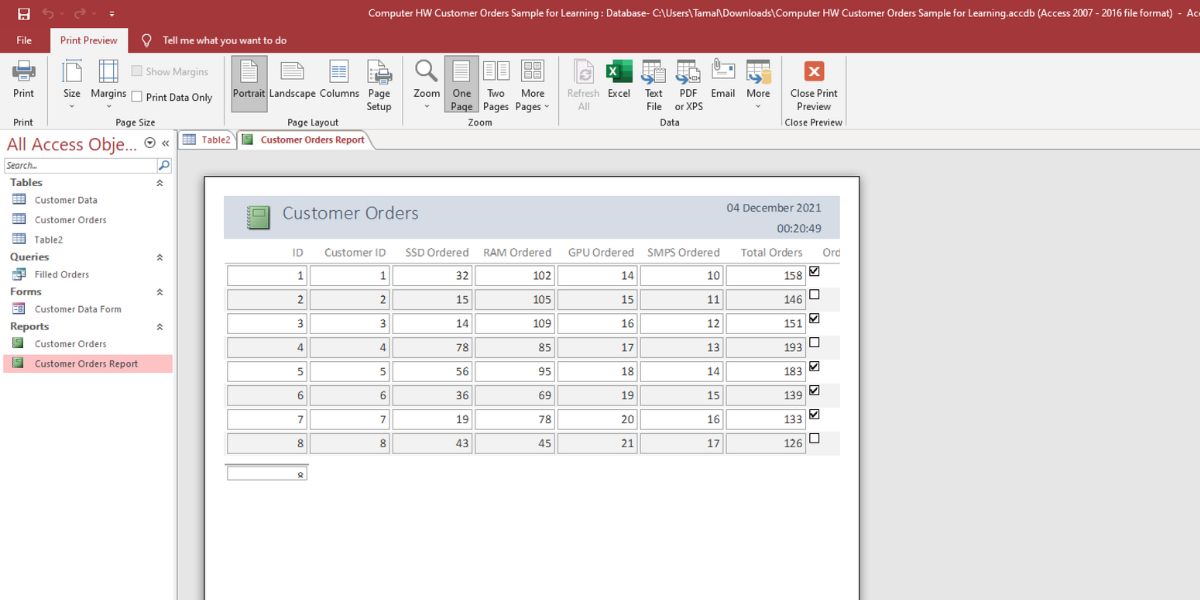Export report to Text File
The image size is (1200, 600).
[653, 84]
